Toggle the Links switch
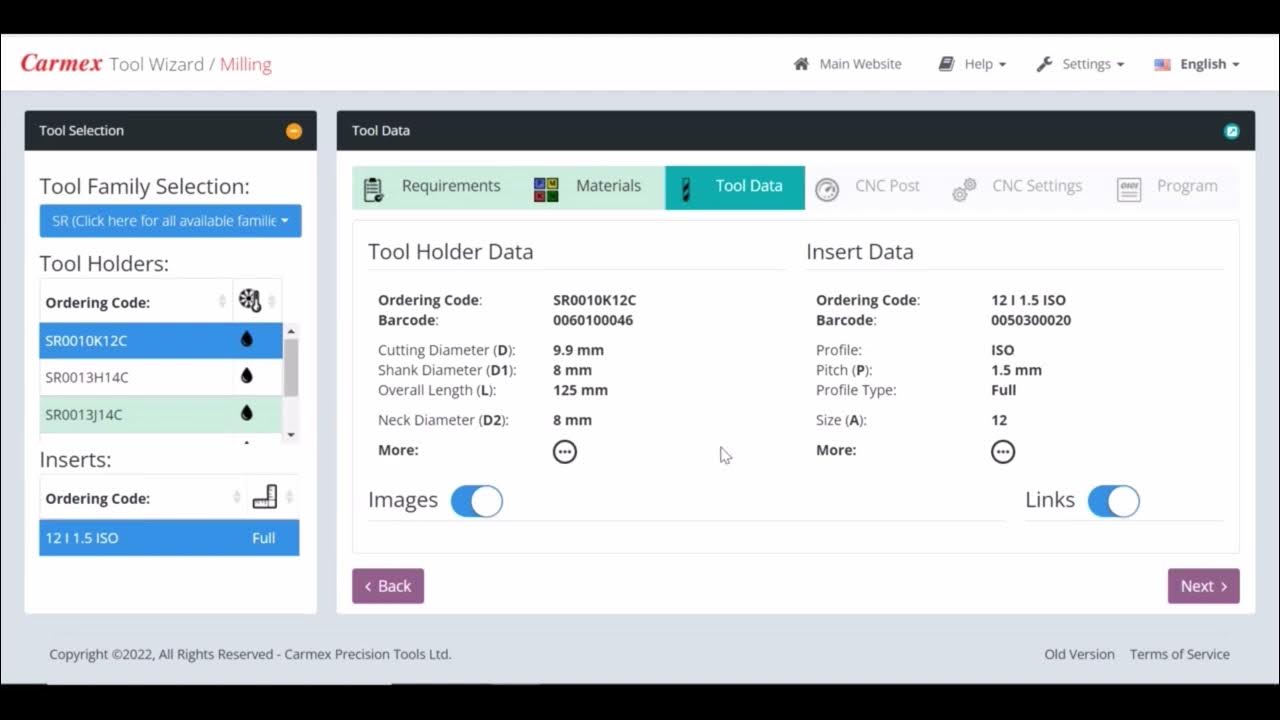 1114,501
